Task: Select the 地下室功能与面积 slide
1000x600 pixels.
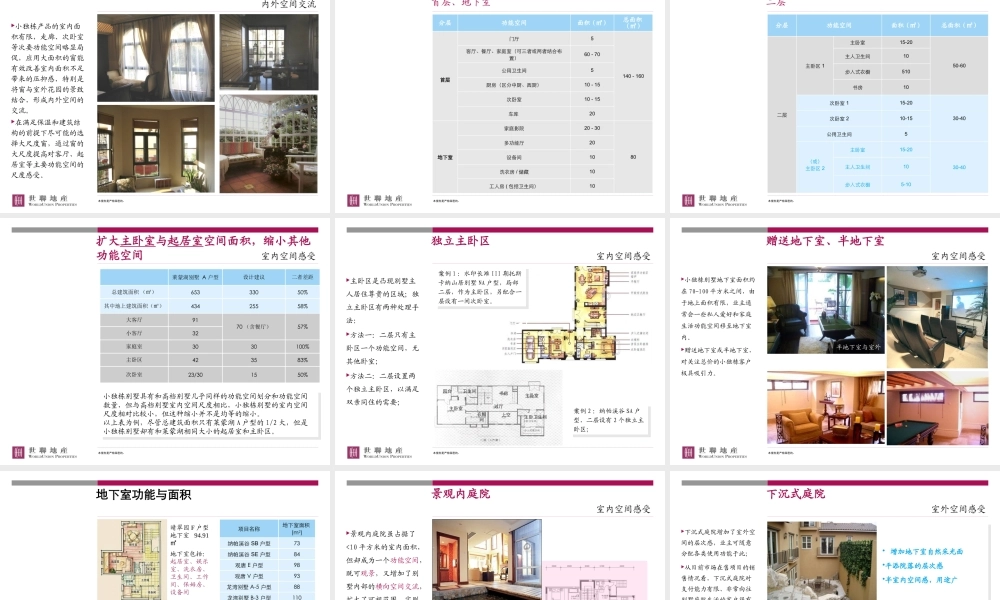Action: click(165, 536)
